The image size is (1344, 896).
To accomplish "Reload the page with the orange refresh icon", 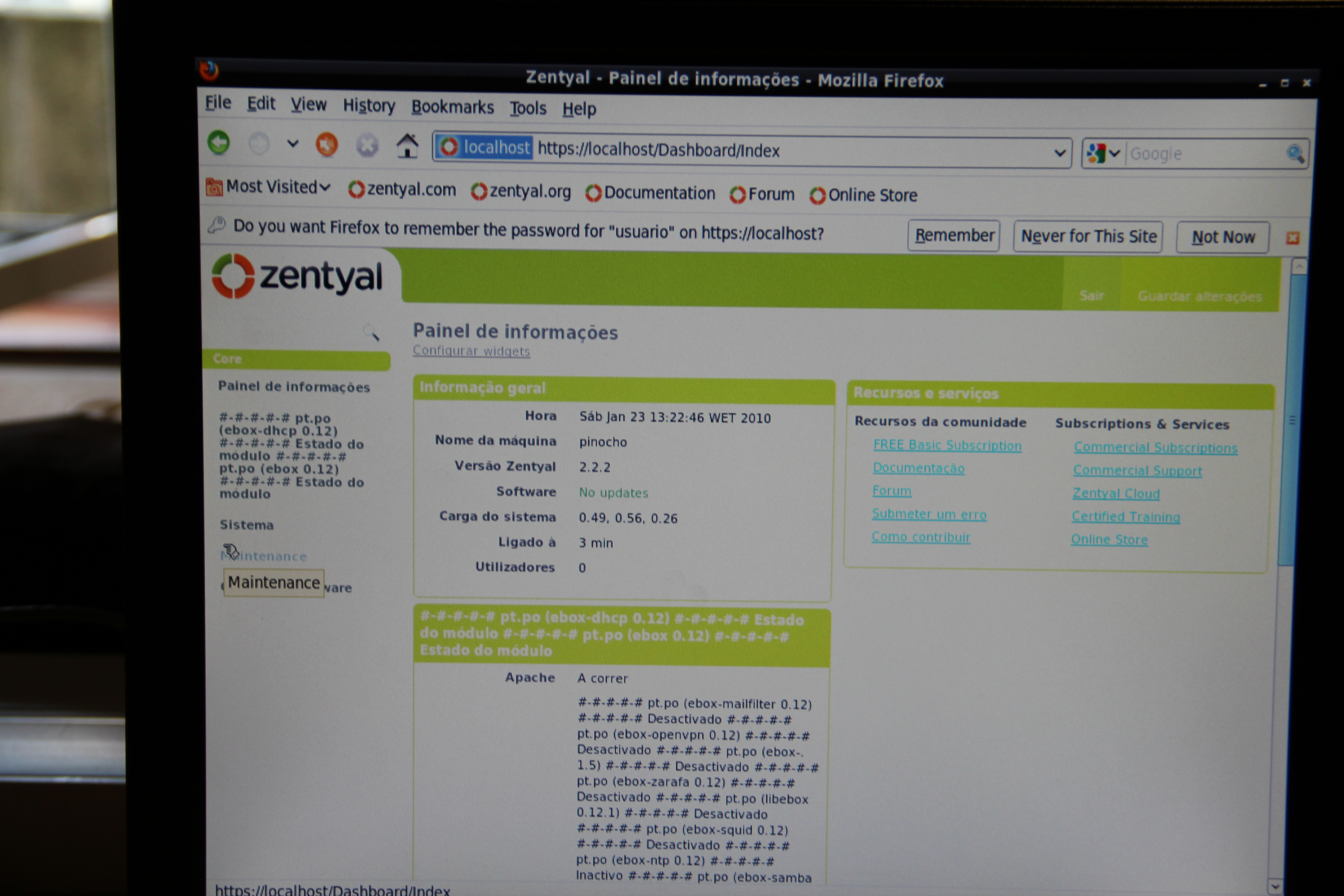I will pyautogui.click(x=327, y=145).
